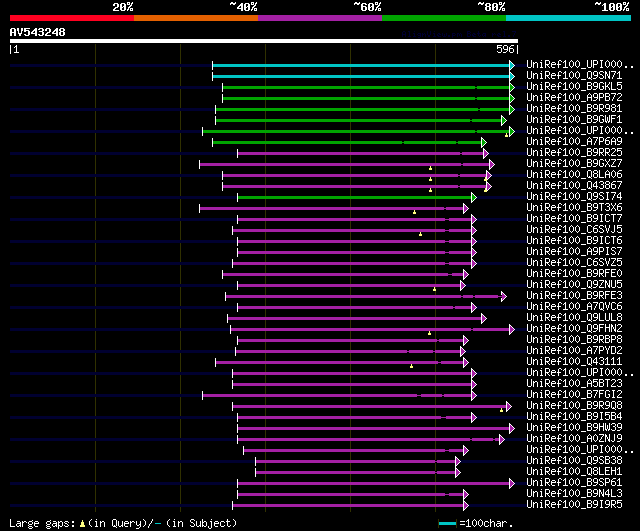
Task: Click yellow gap marker under the Q43111 alignment
Action: [411, 367]
